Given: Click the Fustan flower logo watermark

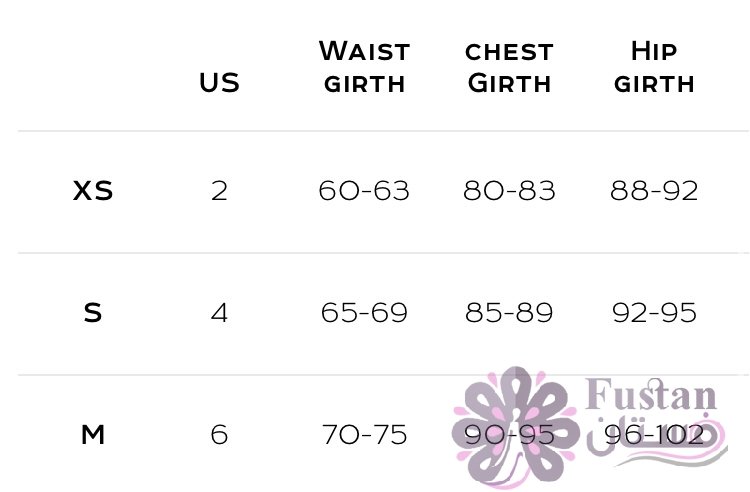Looking at the screenshot, I should pyautogui.click(x=515, y=427).
